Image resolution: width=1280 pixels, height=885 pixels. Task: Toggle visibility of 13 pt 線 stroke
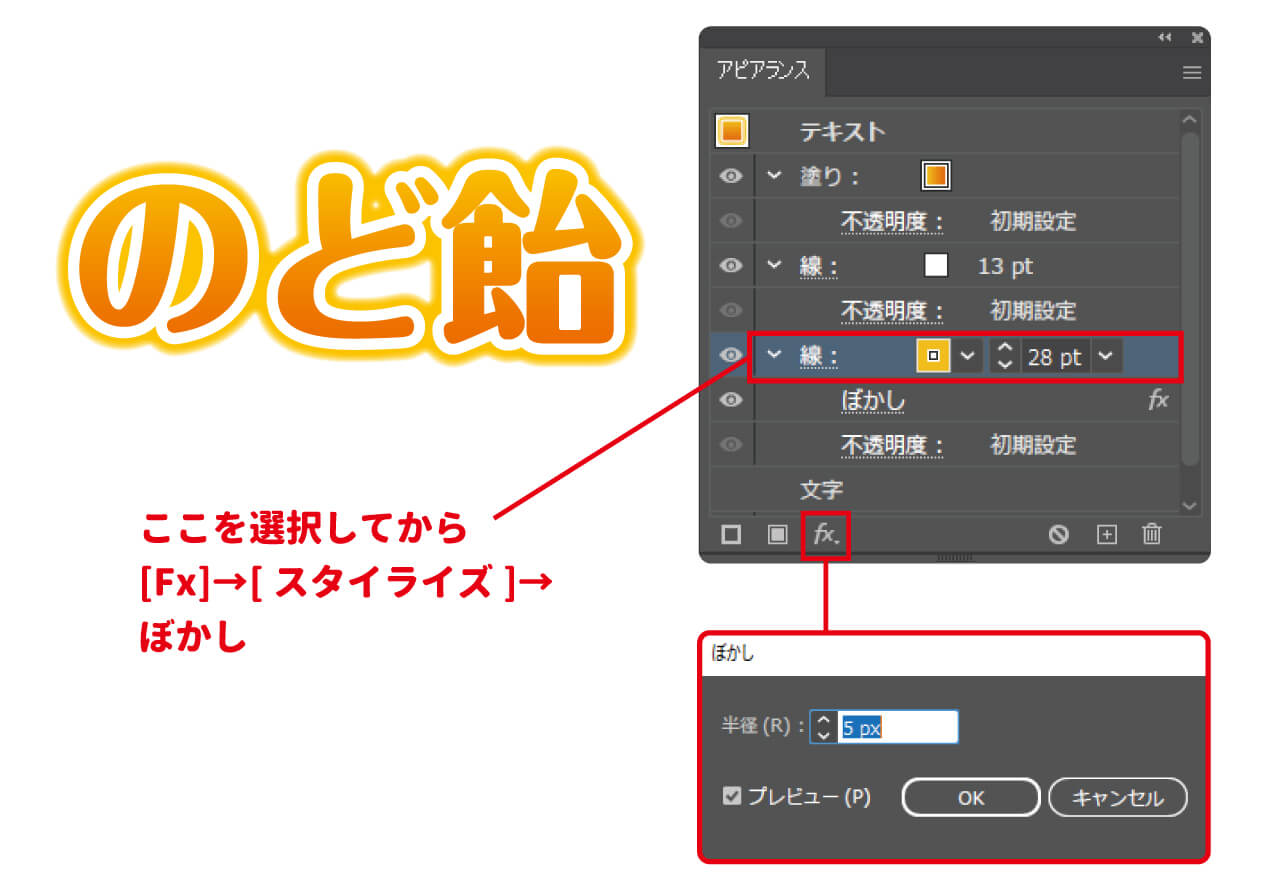(x=732, y=266)
